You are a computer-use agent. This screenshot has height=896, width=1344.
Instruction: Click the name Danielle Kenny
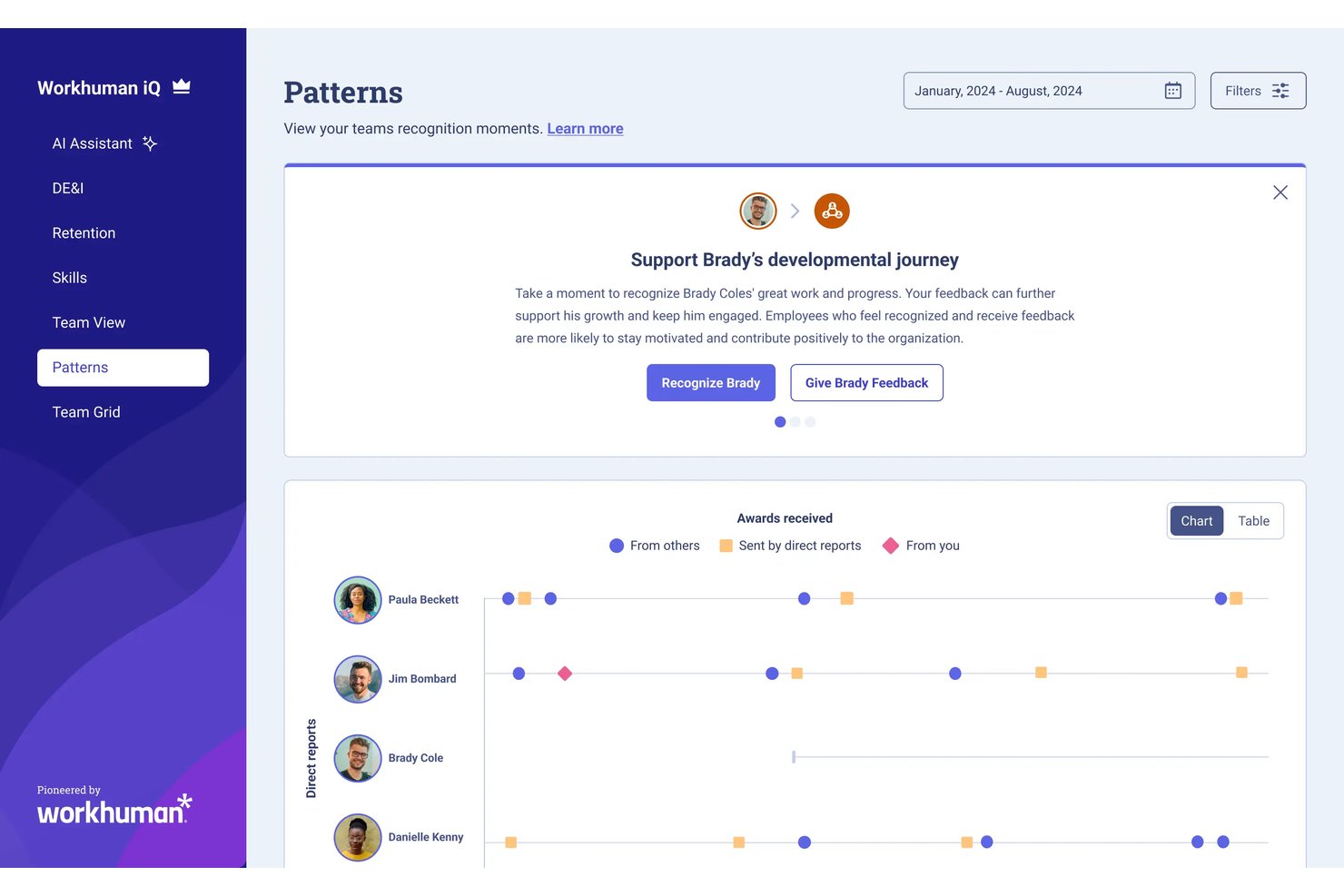point(426,837)
